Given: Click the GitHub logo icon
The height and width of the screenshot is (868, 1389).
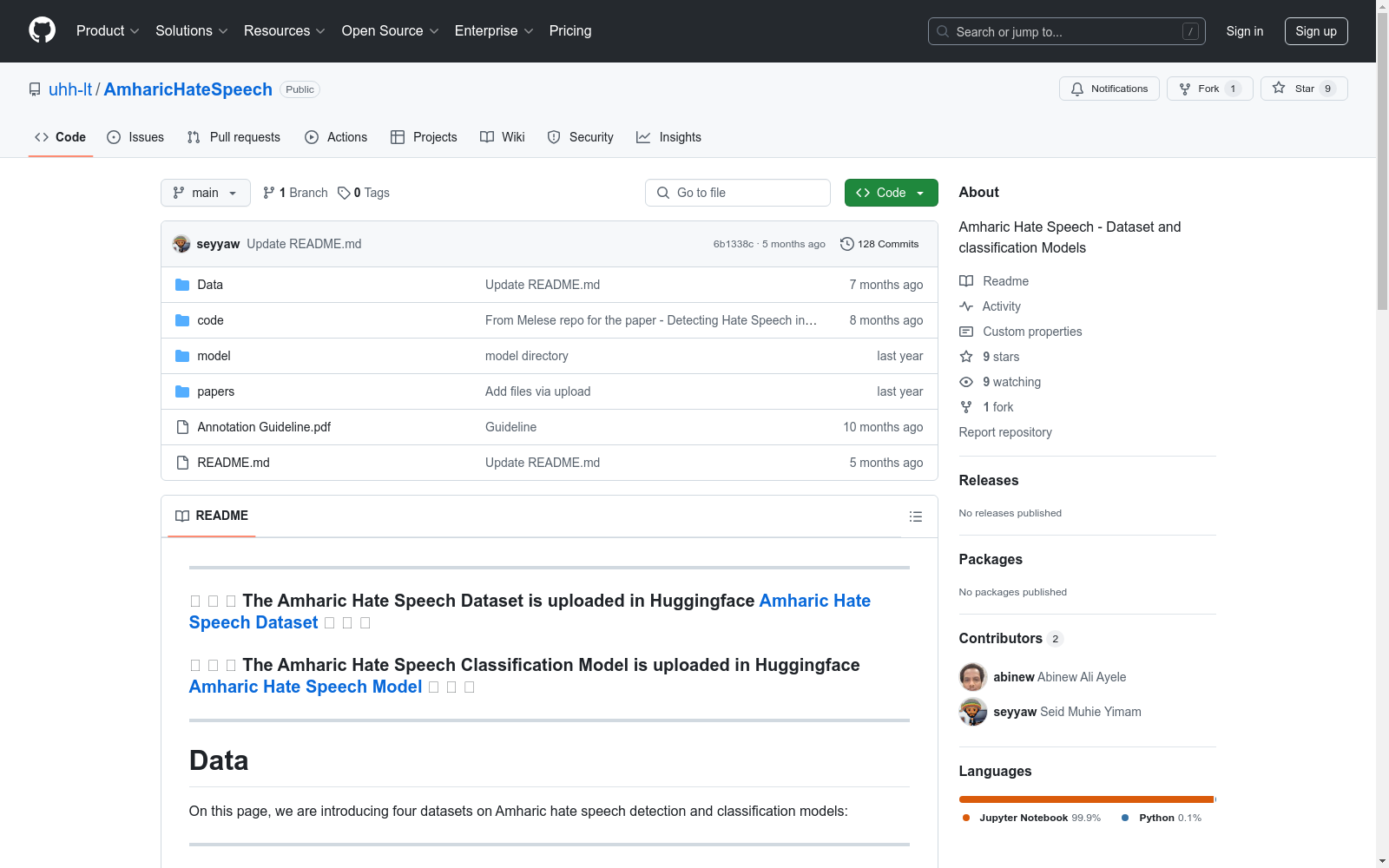Looking at the screenshot, I should coord(42,30).
